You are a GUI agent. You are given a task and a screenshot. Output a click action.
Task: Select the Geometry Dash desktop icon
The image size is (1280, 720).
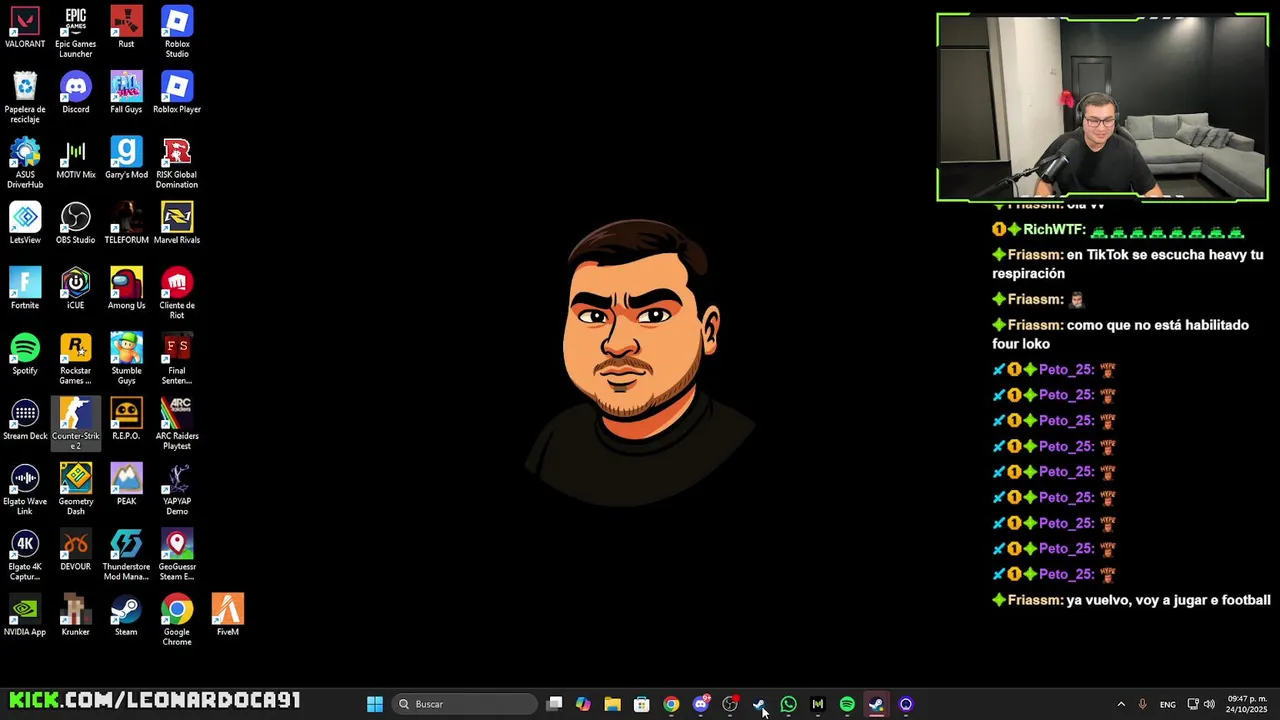pyautogui.click(x=76, y=490)
